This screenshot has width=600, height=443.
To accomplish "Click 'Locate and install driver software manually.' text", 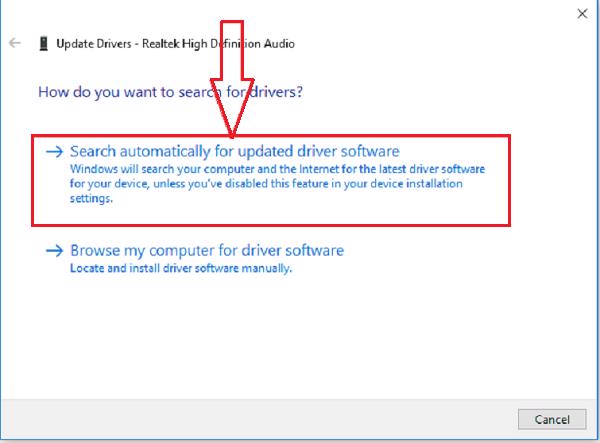I will point(181,268).
